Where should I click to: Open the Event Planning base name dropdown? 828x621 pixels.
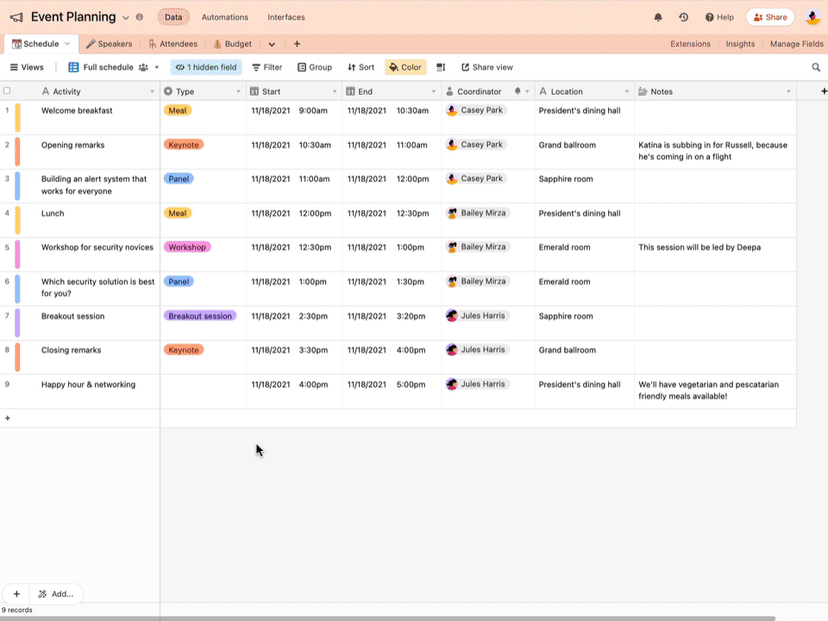[x=126, y=17]
